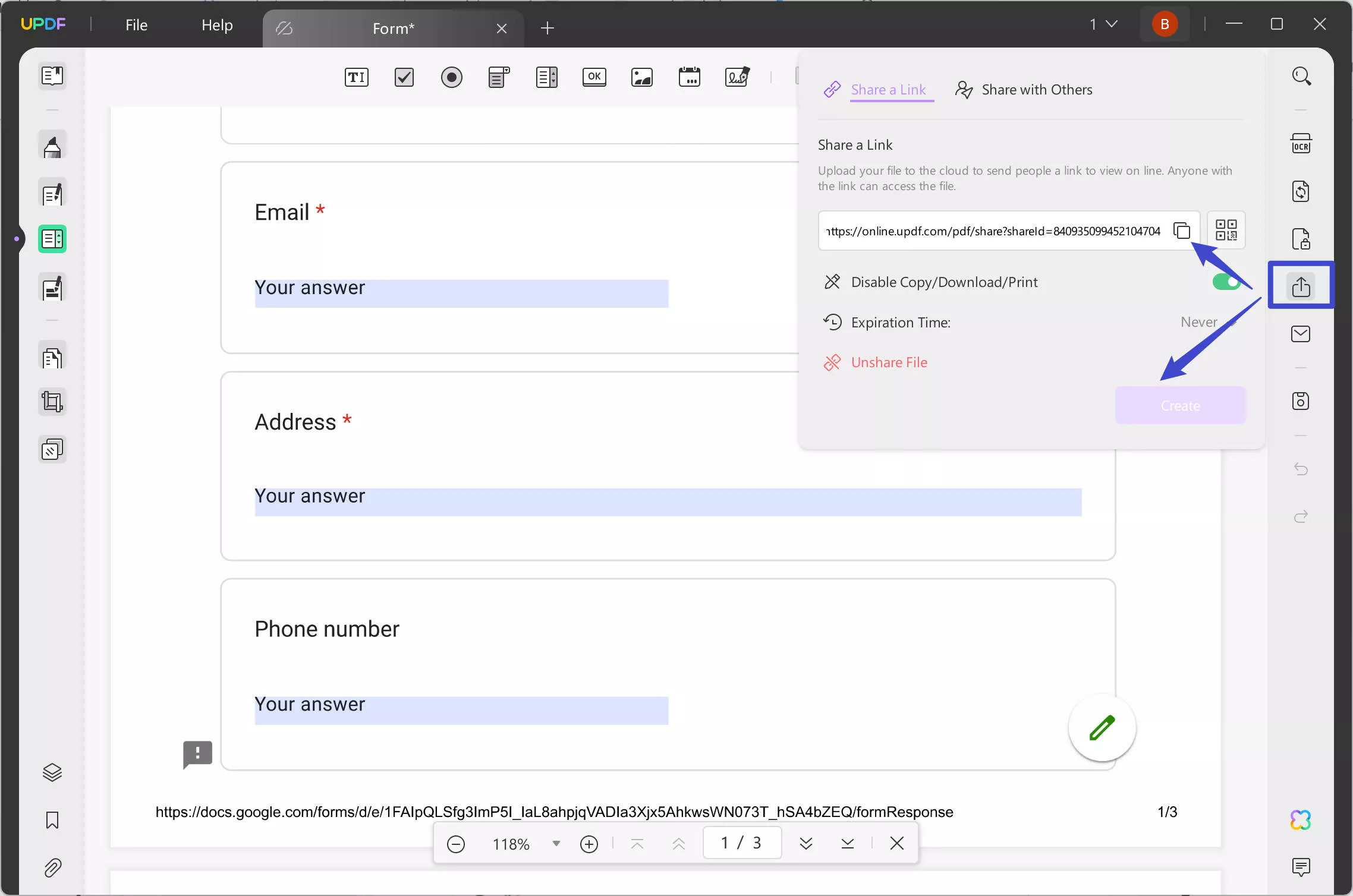Open the zoom percentage dropdown
The width and height of the screenshot is (1353, 896).
pos(556,844)
